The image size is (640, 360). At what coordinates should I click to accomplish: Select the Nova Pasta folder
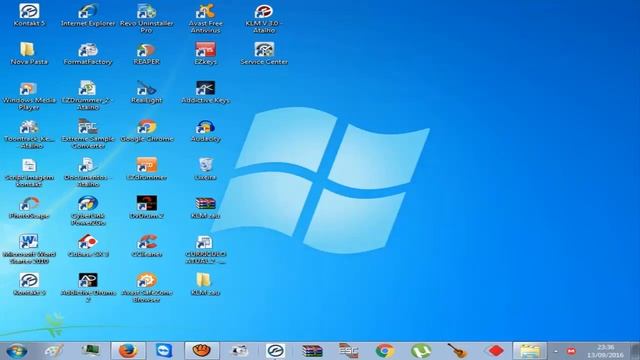pyautogui.click(x=29, y=53)
